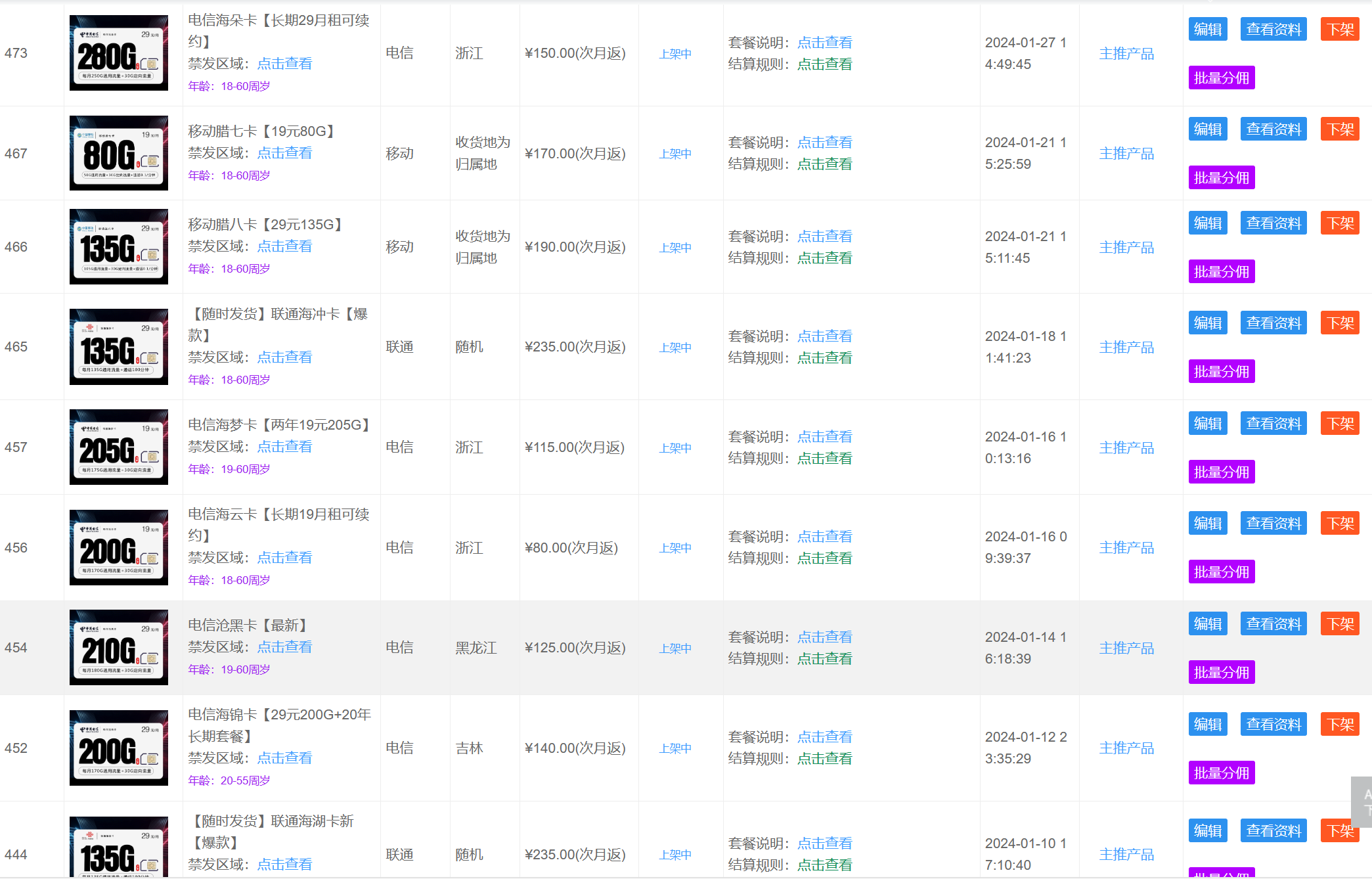This screenshot has width=1372, height=879.
Task: Click 编辑 on 电信海梦卡 row 457
Action: pyautogui.click(x=1207, y=423)
